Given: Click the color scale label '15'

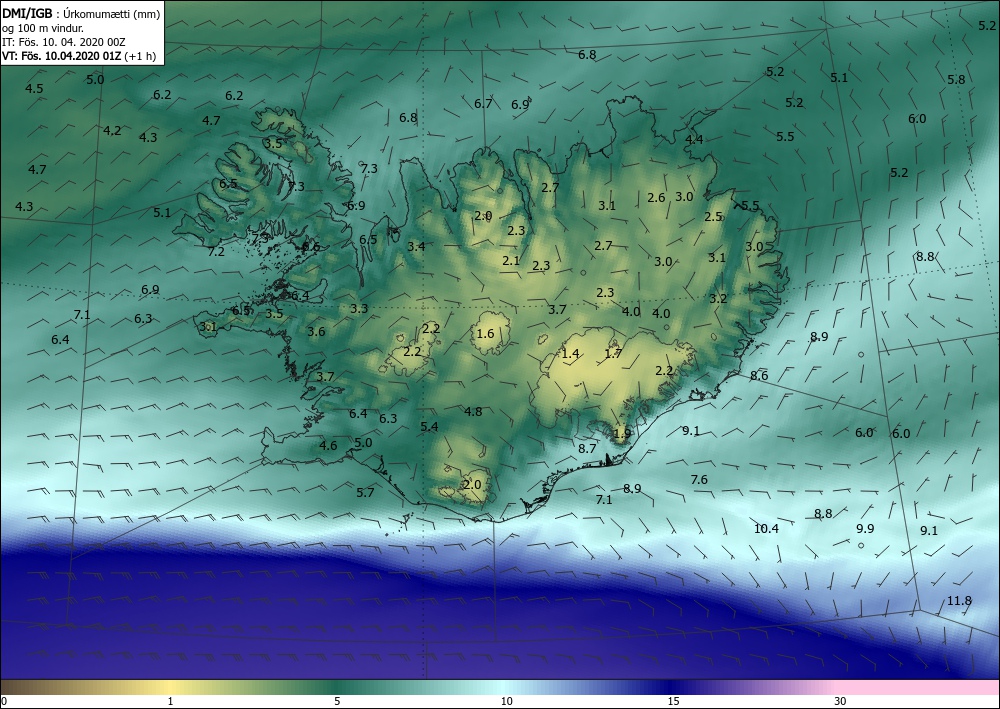Looking at the screenshot, I should click(x=673, y=702).
